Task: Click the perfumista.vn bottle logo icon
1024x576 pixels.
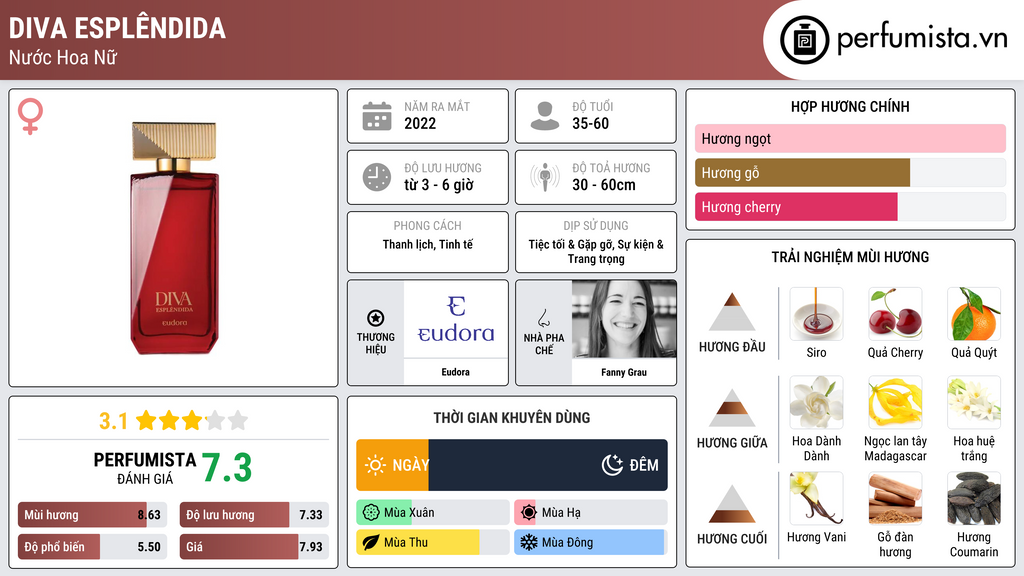Action: 804,40
